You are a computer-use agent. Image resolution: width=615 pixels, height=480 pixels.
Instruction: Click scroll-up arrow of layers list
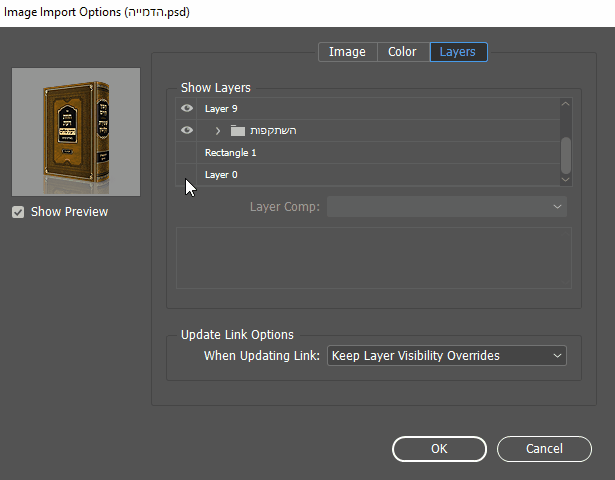pyautogui.click(x=566, y=104)
